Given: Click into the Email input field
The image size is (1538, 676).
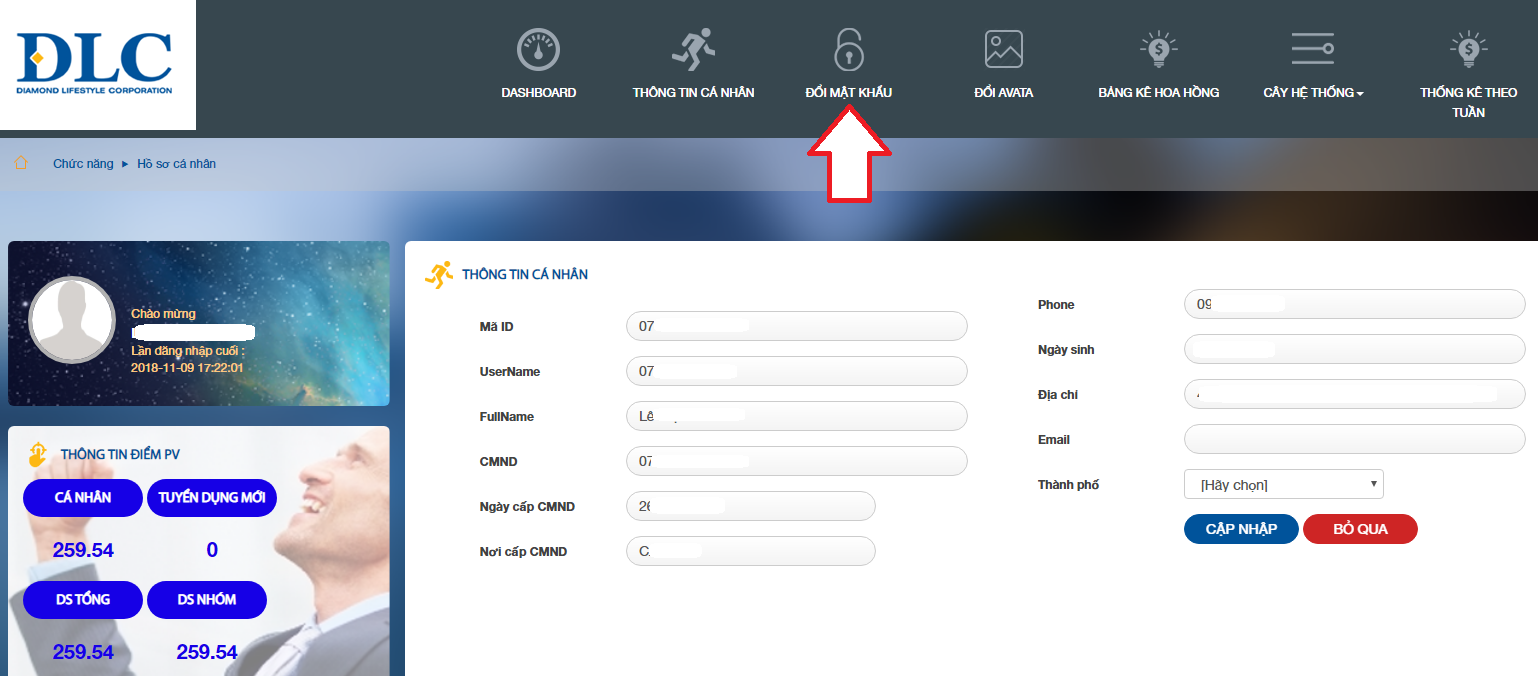Looking at the screenshot, I should coord(1354,439).
